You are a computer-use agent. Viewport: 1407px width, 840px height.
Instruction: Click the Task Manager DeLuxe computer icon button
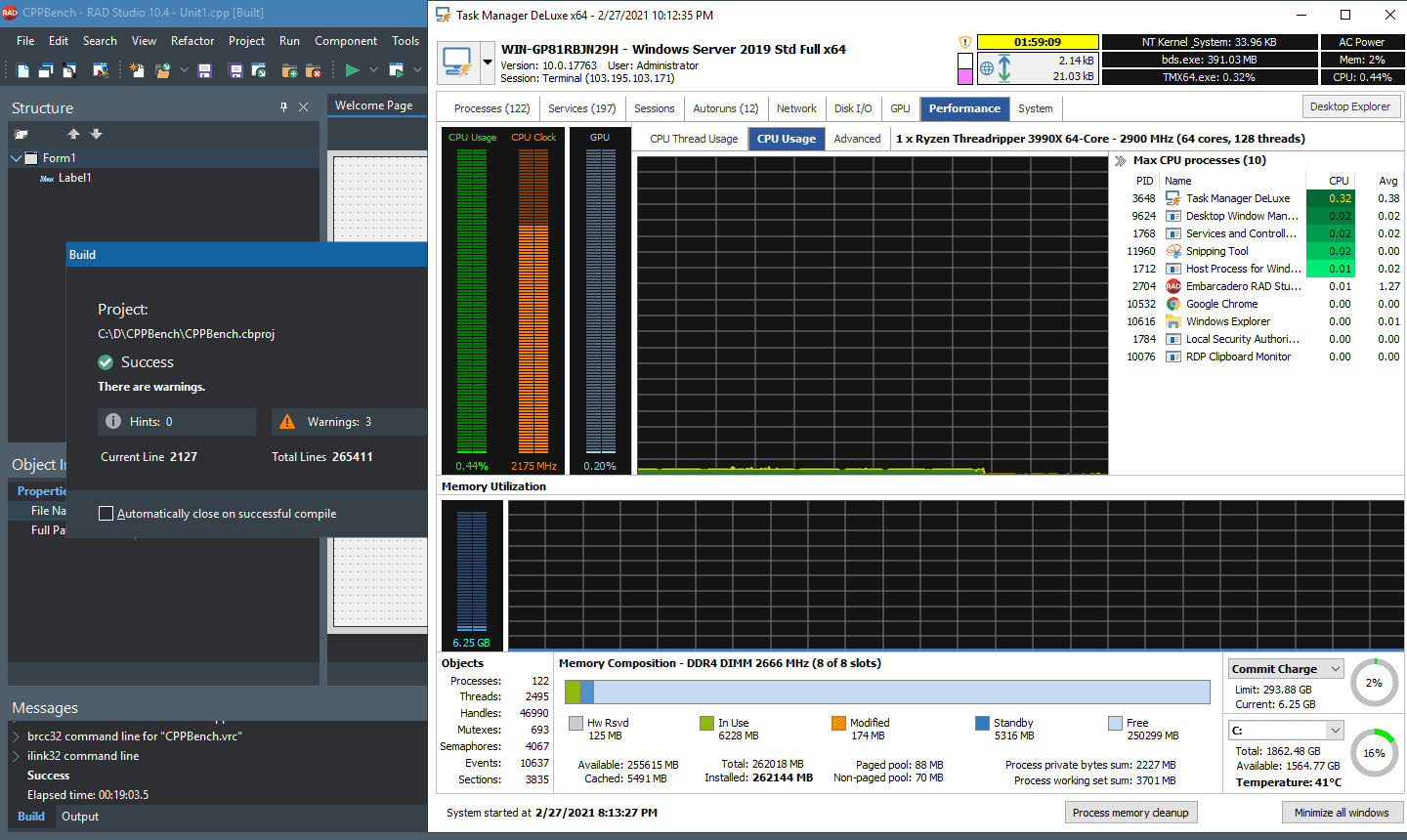(x=458, y=63)
